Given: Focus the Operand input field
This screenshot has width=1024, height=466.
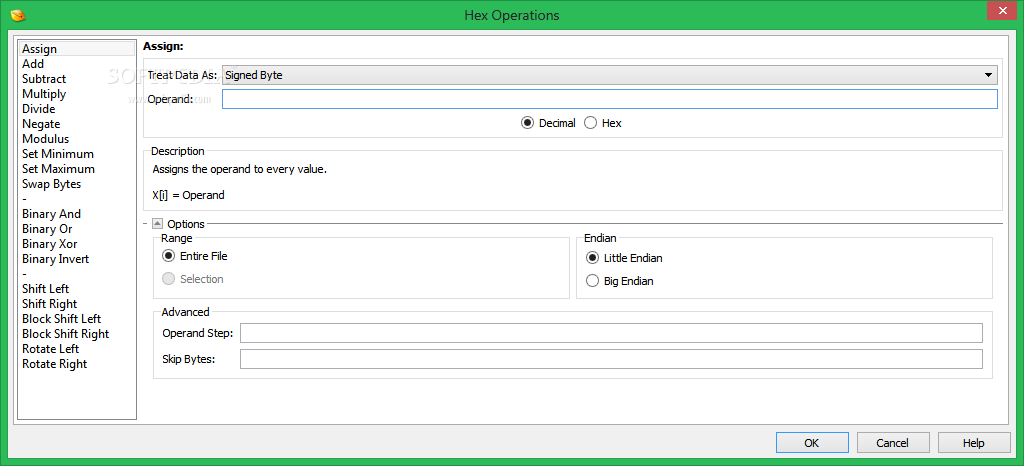Looking at the screenshot, I should [610, 99].
